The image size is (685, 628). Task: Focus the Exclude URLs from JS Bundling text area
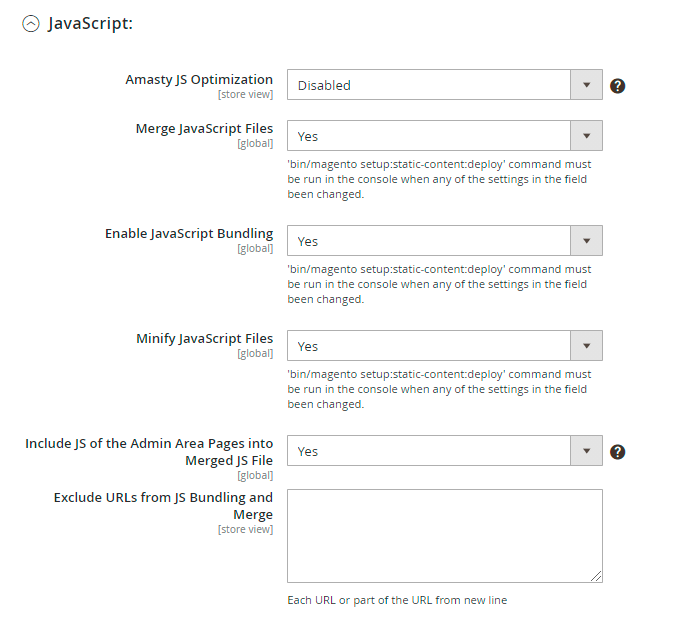pyautogui.click(x=444, y=535)
